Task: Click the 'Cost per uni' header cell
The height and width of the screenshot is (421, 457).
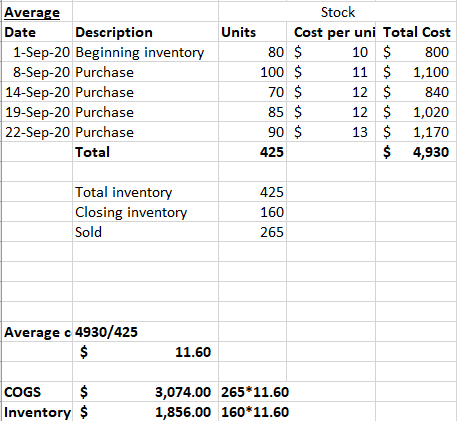Action: [x=331, y=32]
